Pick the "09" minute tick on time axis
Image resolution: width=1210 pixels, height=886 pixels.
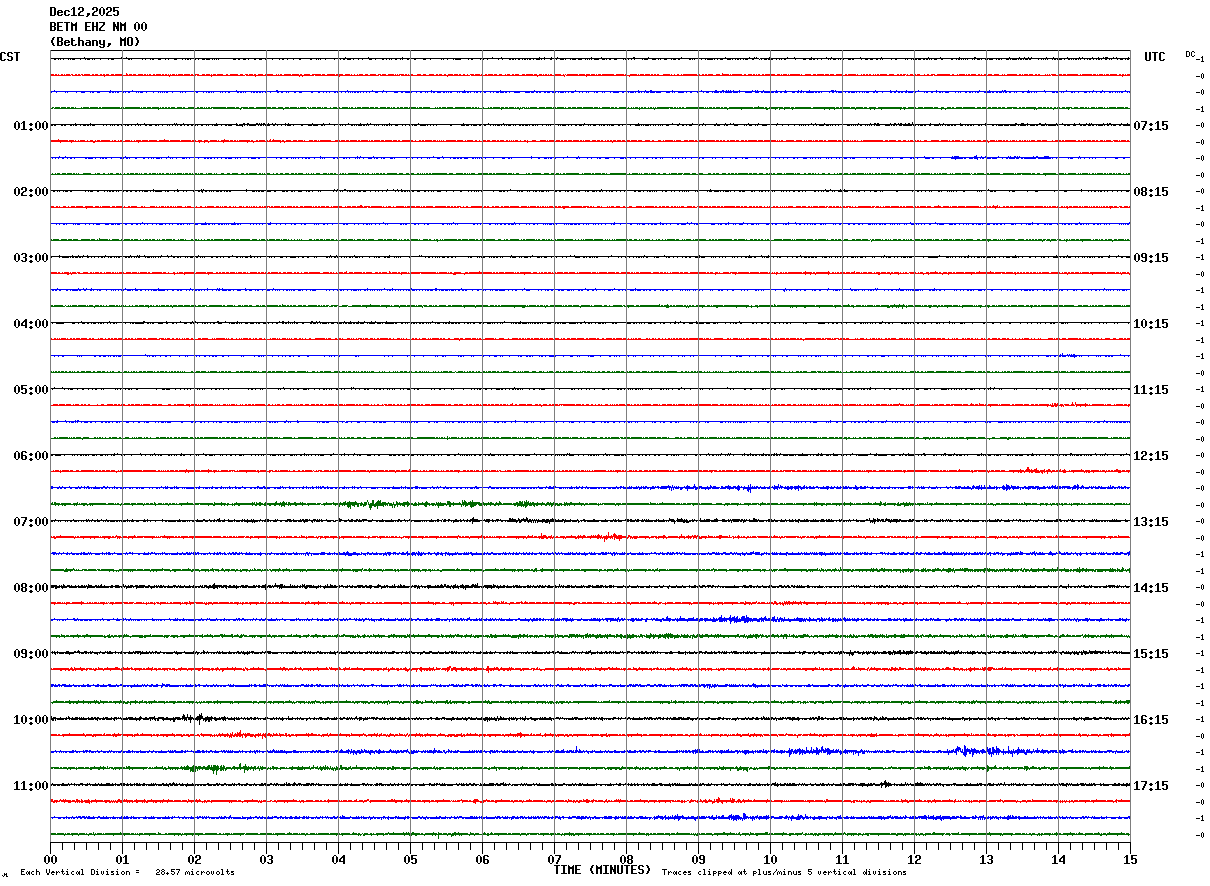pos(698,859)
